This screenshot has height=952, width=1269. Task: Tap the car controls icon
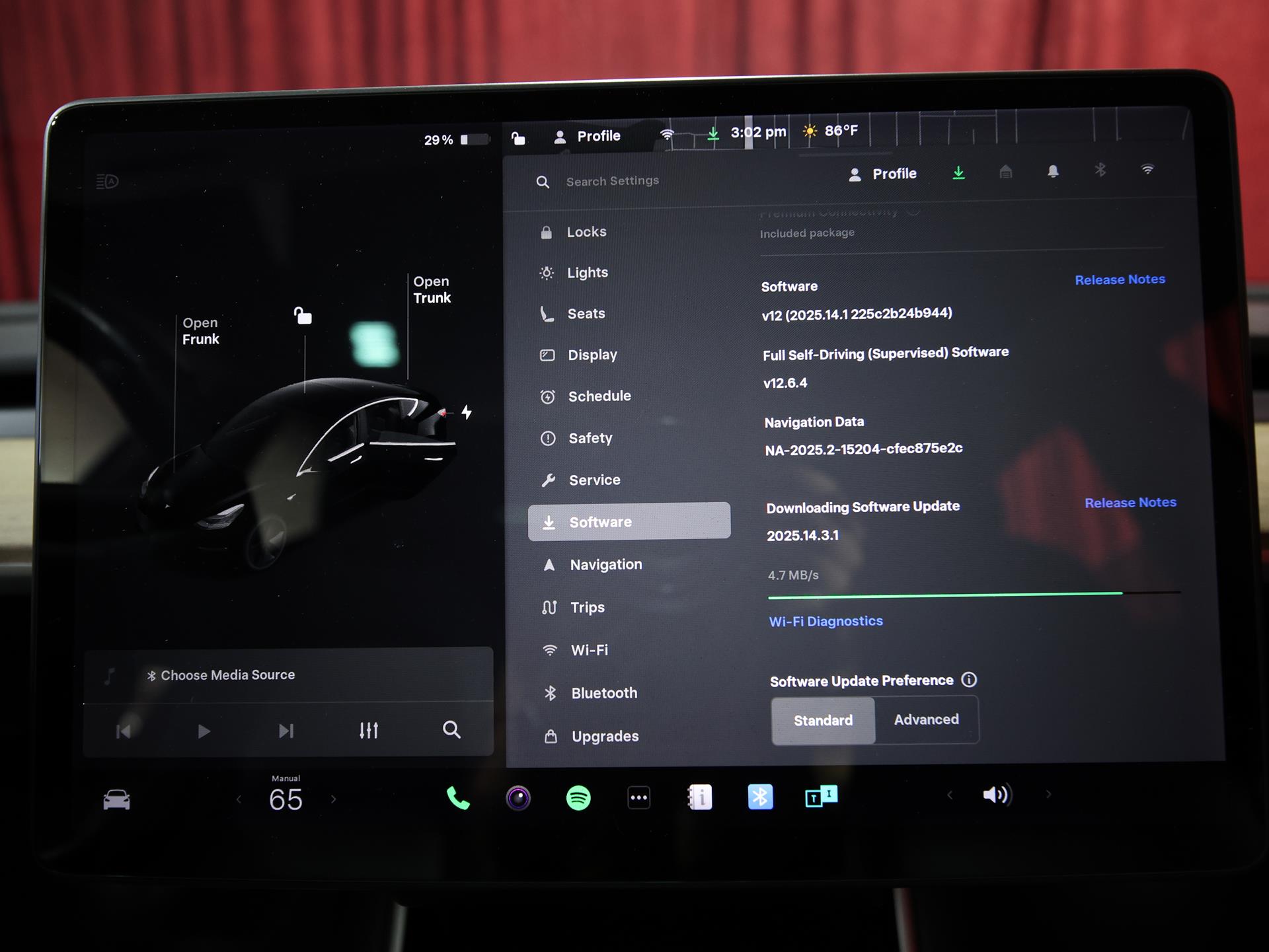tap(117, 800)
